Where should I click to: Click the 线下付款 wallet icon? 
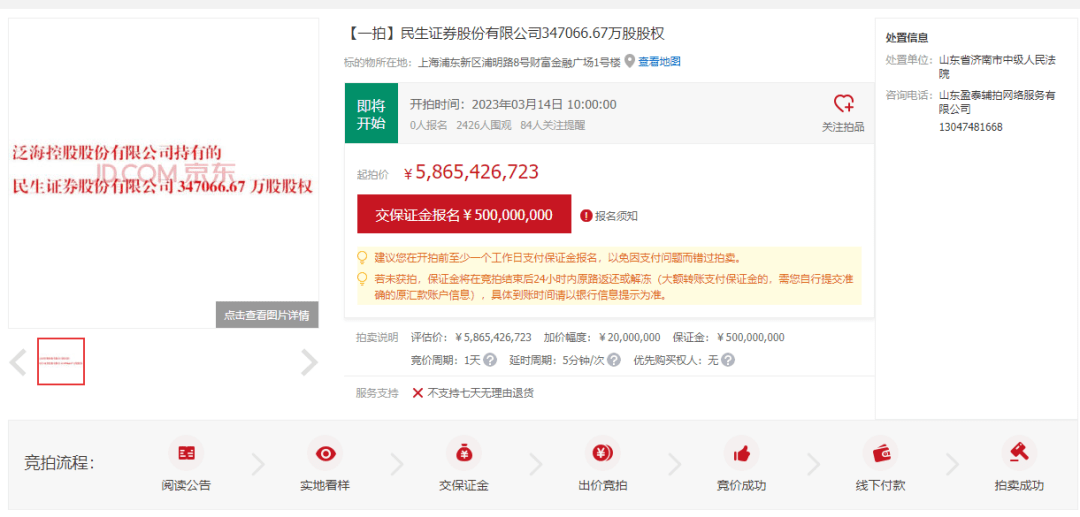coord(880,453)
